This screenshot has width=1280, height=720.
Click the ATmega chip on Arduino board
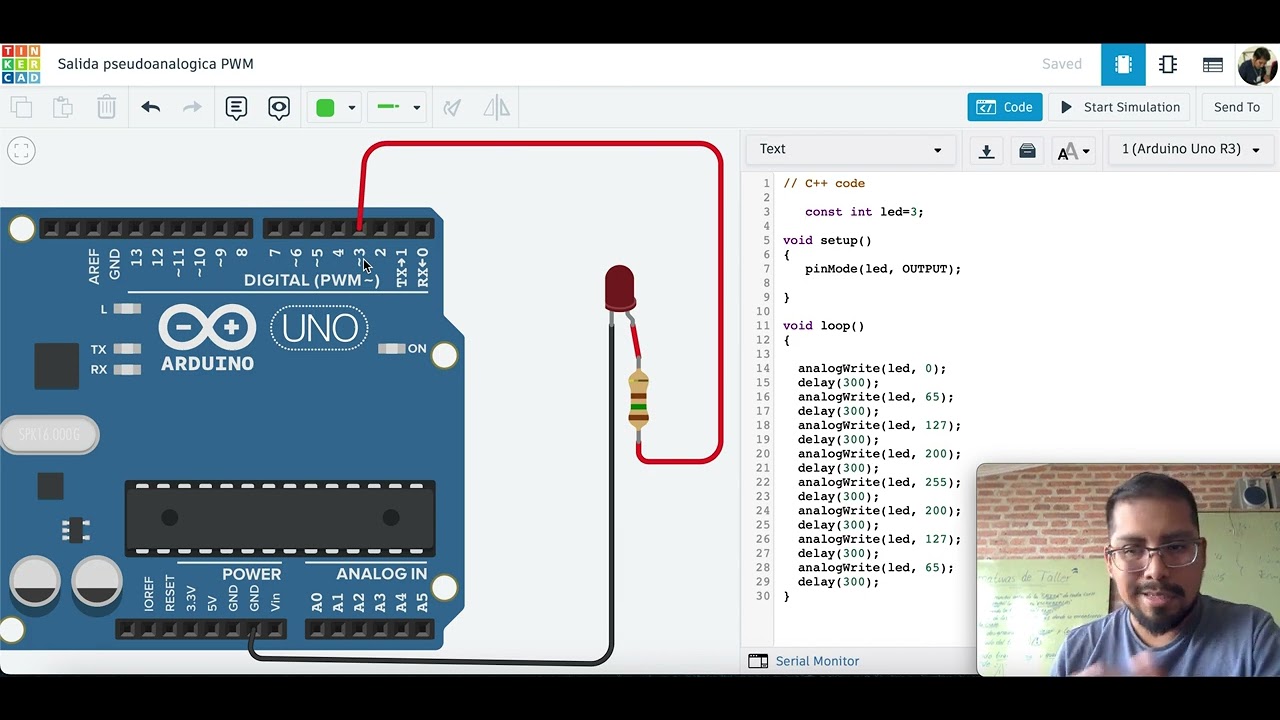(x=280, y=518)
